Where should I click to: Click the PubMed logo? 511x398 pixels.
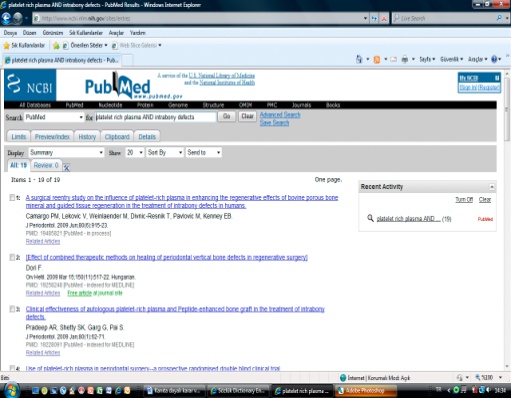click(118, 85)
